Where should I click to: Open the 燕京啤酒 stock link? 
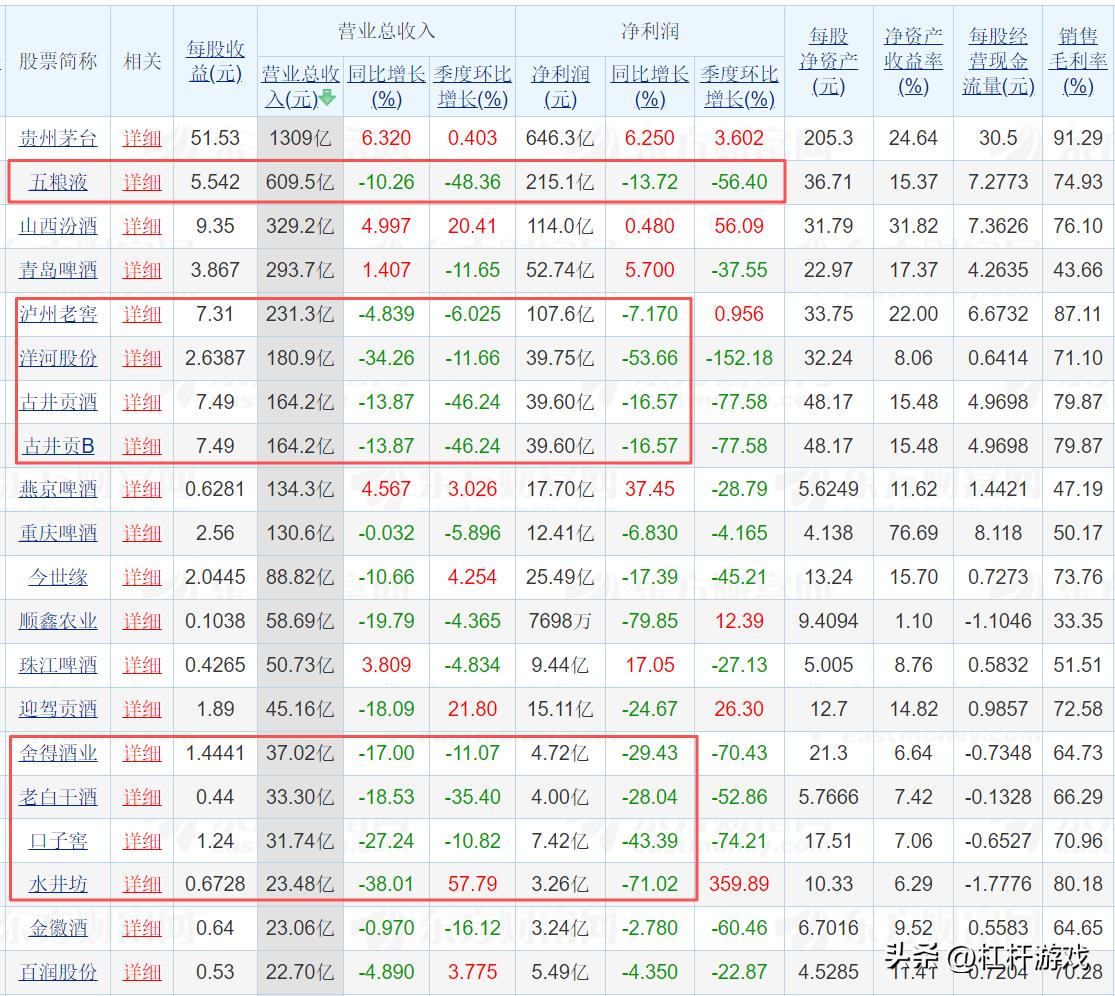(x=58, y=489)
